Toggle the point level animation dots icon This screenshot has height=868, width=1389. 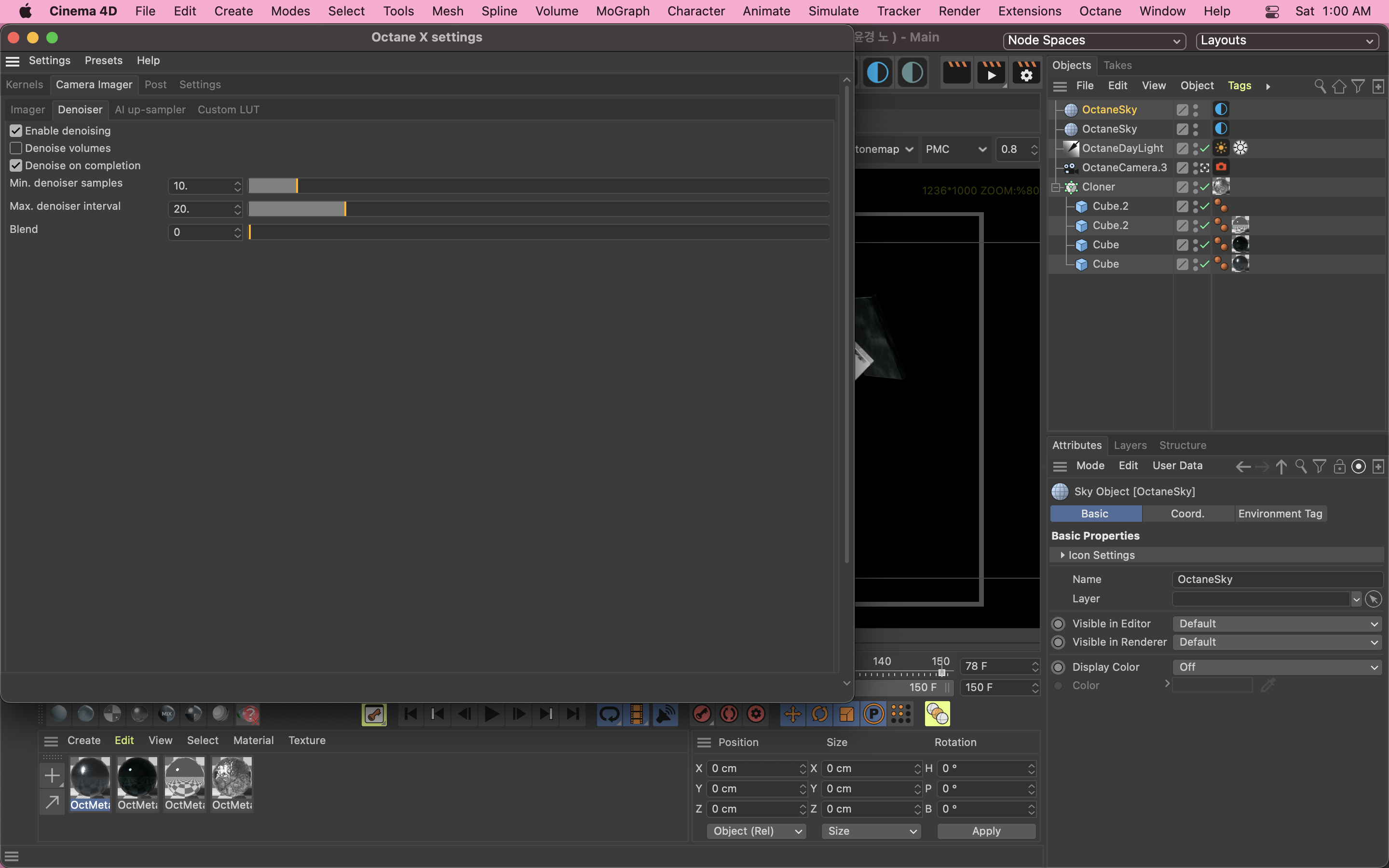tap(900, 714)
